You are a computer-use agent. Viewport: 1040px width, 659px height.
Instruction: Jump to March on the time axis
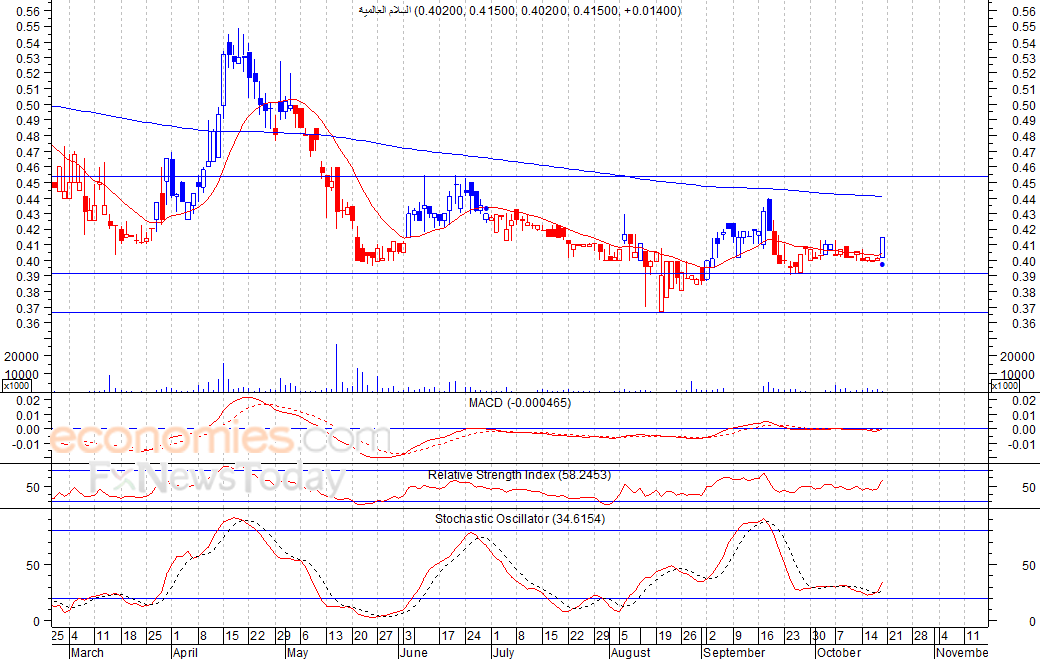[x=86, y=652]
